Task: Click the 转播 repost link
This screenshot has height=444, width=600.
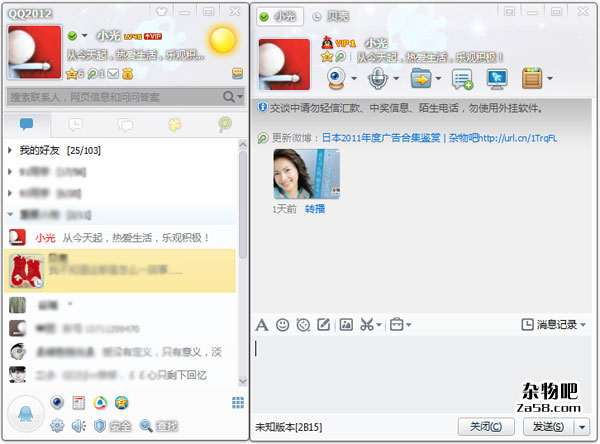Action: [x=315, y=209]
